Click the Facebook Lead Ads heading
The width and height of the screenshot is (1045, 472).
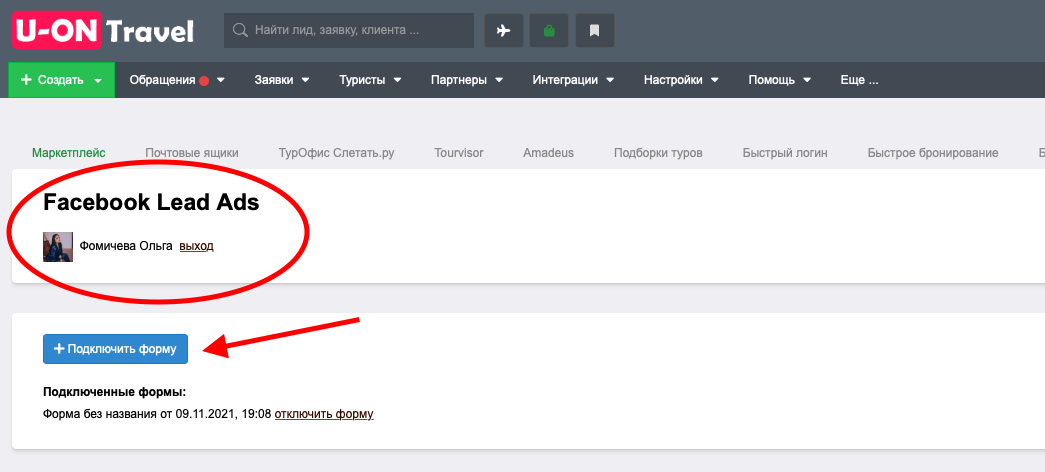coord(151,203)
